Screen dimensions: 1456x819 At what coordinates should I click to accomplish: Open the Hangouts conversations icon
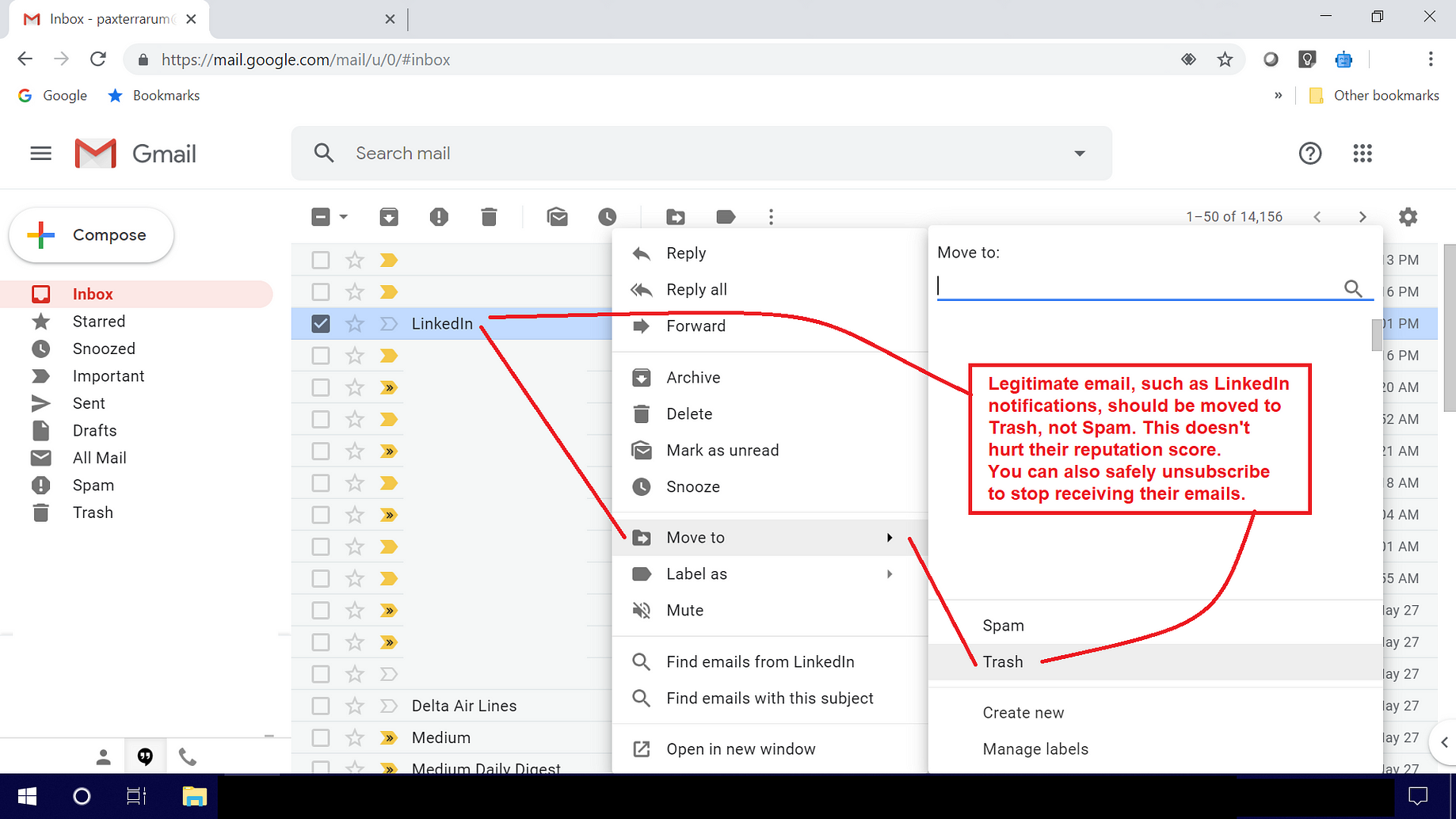pos(145,757)
